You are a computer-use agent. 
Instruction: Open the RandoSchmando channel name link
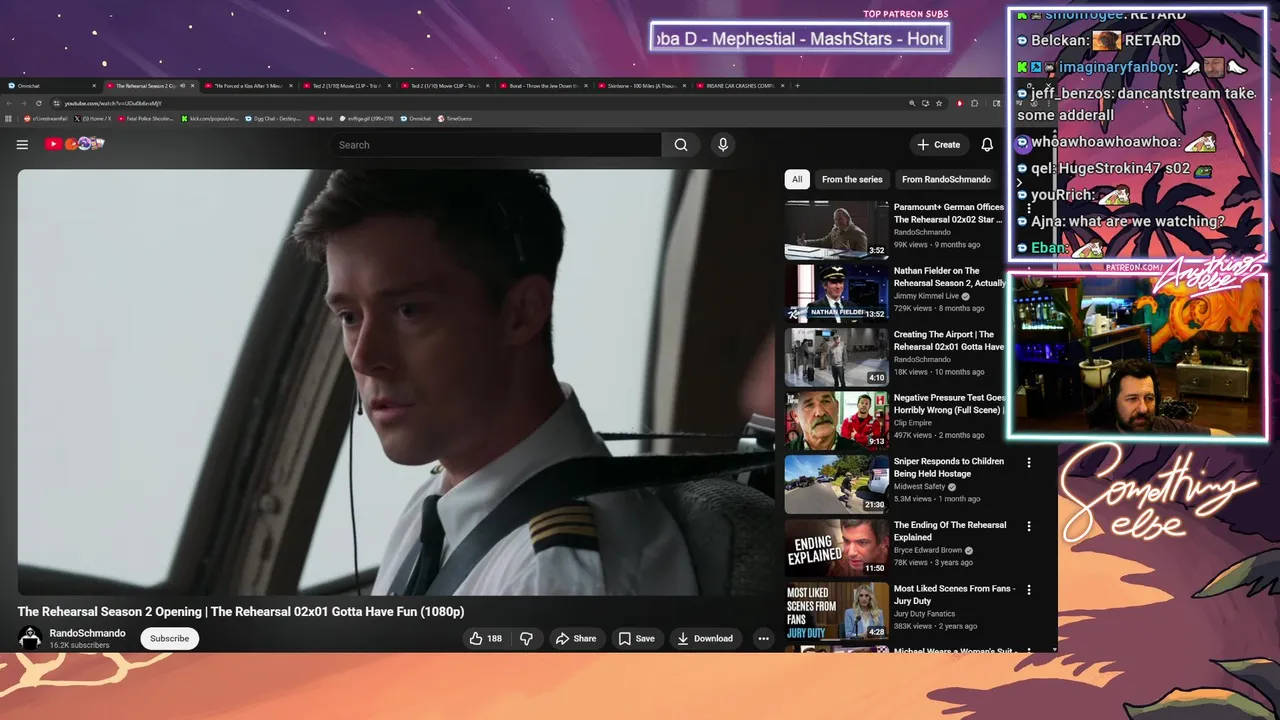pyautogui.click(x=87, y=633)
